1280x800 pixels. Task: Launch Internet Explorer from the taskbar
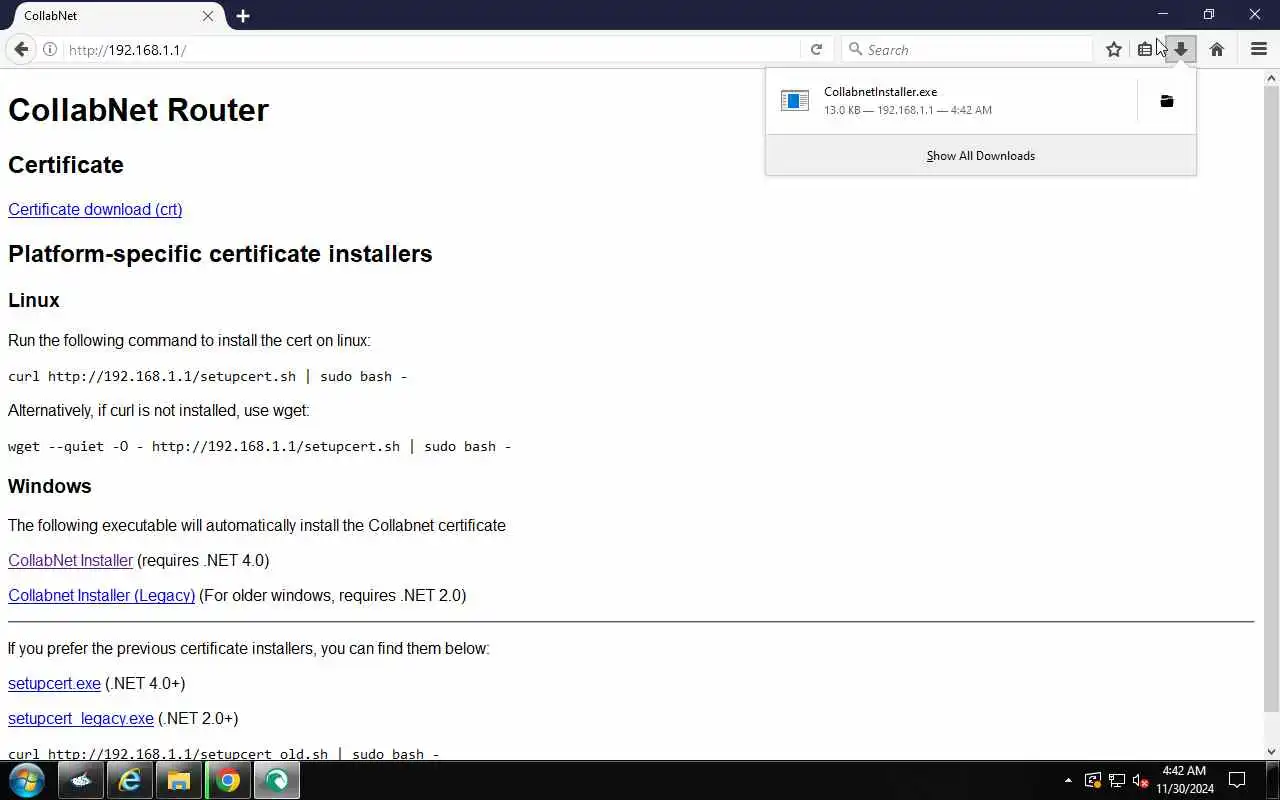(130, 780)
